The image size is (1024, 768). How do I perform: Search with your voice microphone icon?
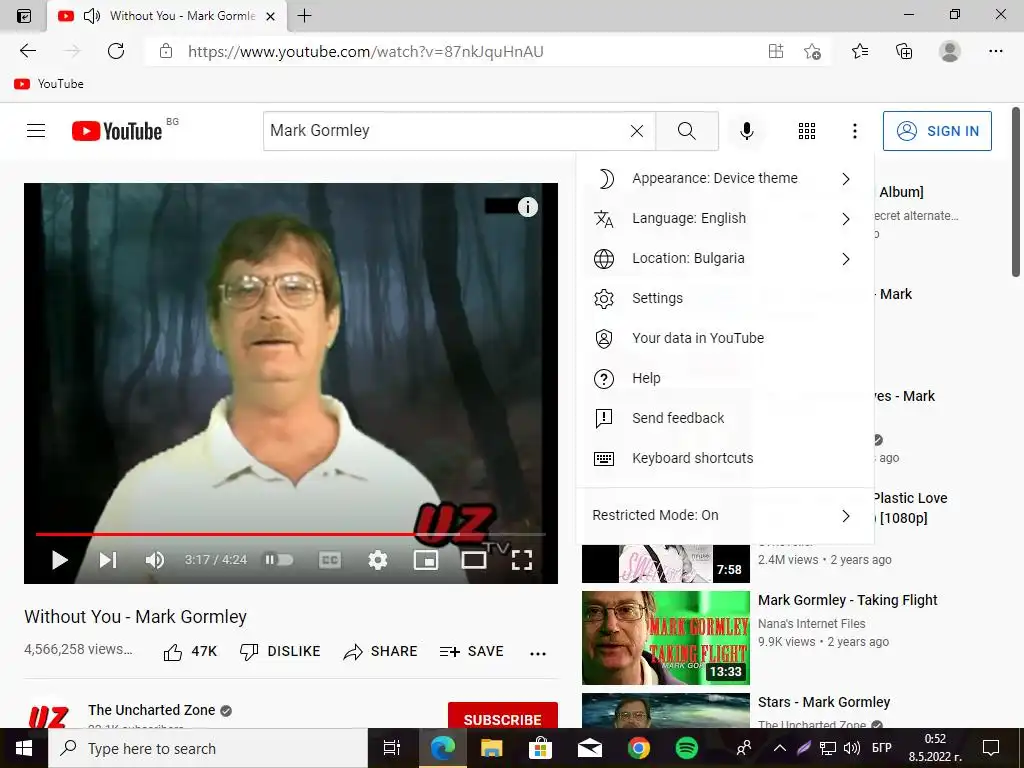point(746,131)
